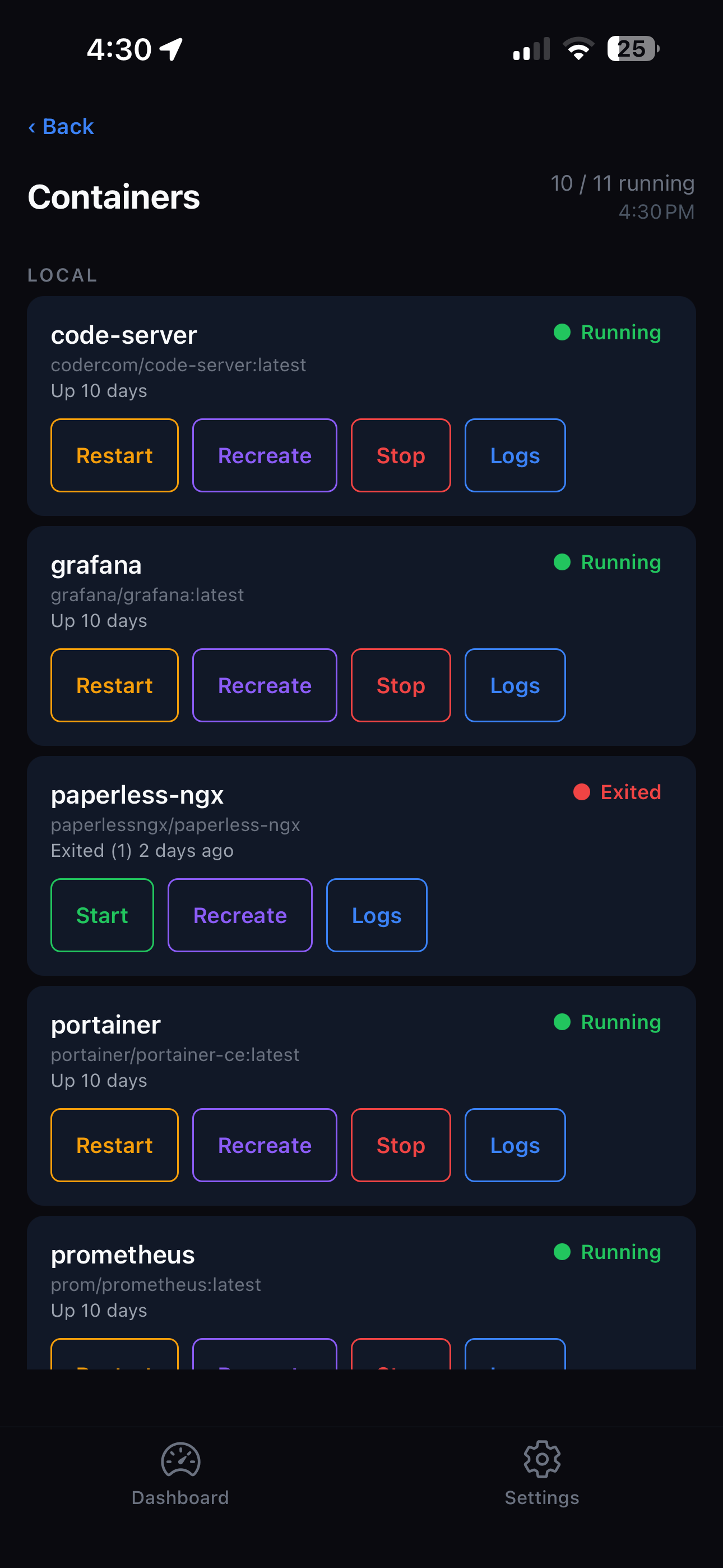Restart the code-server container
723x1568 pixels.
(x=114, y=455)
